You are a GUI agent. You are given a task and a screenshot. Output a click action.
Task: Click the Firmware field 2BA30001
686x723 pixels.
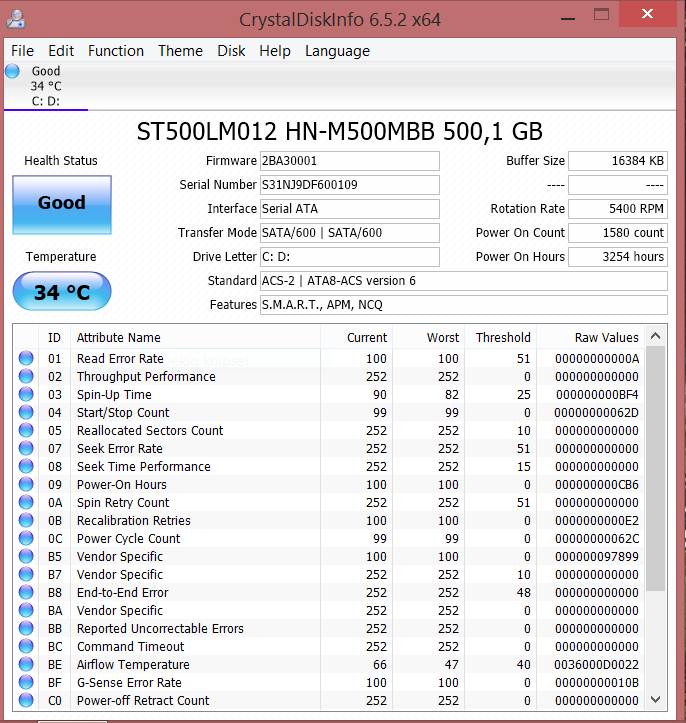349,161
